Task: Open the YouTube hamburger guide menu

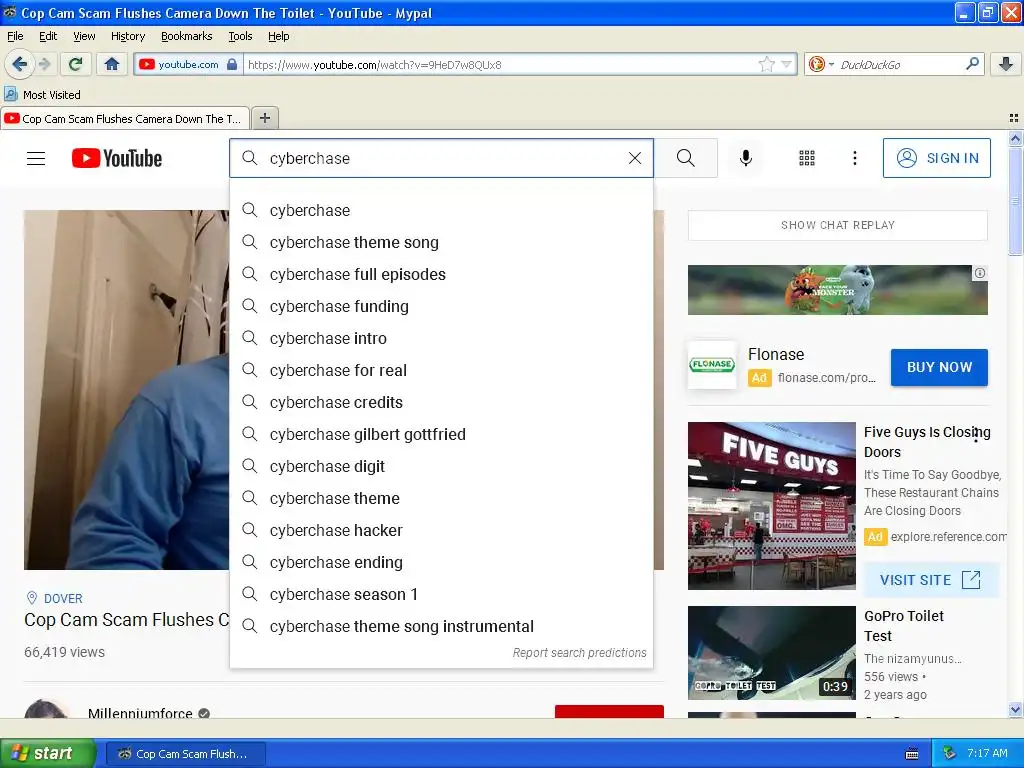Action: 36,158
